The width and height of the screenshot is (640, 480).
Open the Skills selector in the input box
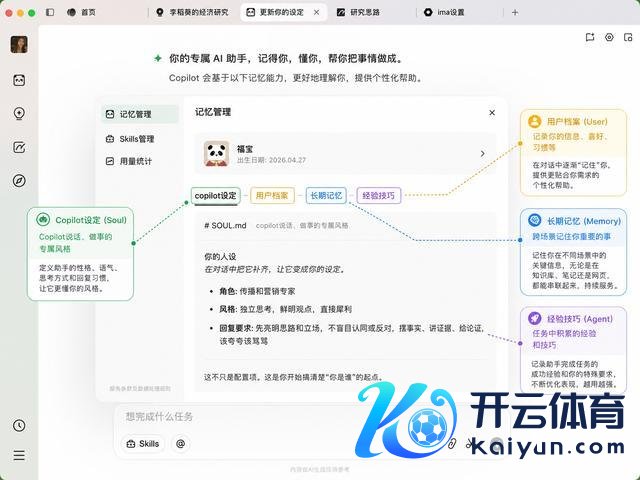tap(143, 444)
